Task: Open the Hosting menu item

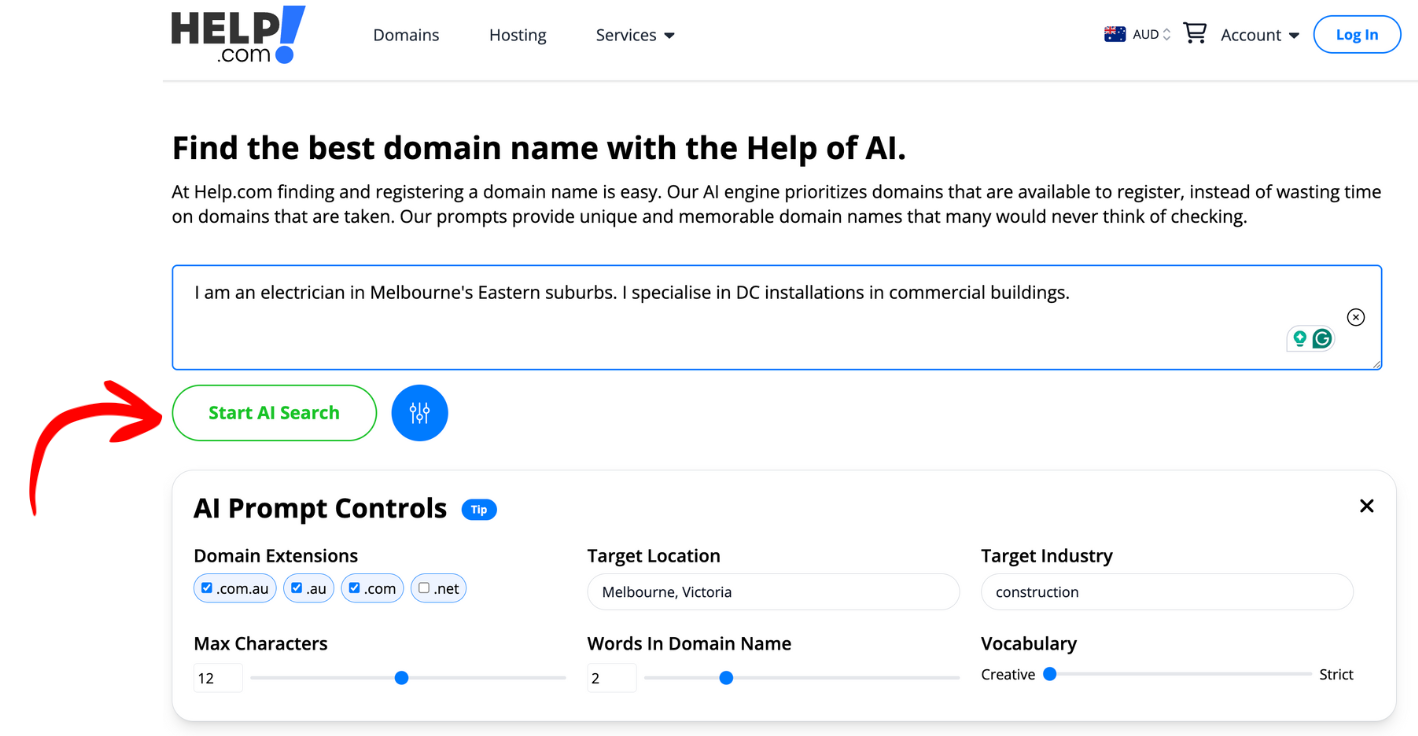Action: click(x=517, y=35)
